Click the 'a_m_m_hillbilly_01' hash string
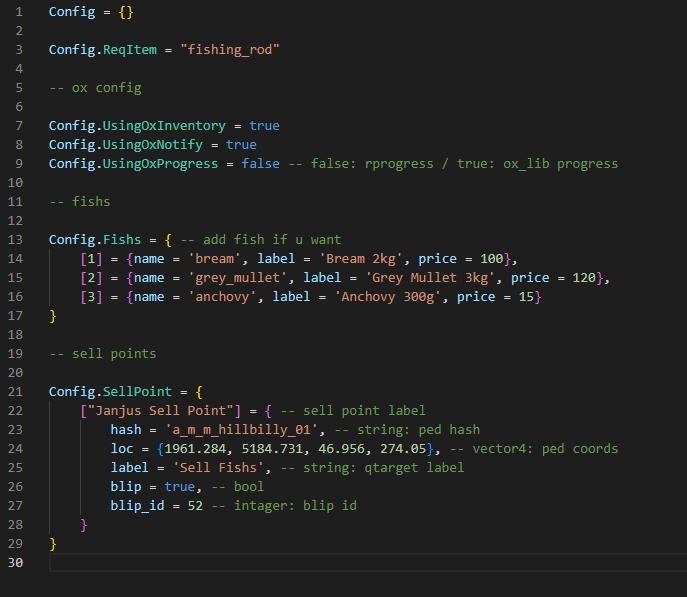This screenshot has height=597, width=687. 241,430
